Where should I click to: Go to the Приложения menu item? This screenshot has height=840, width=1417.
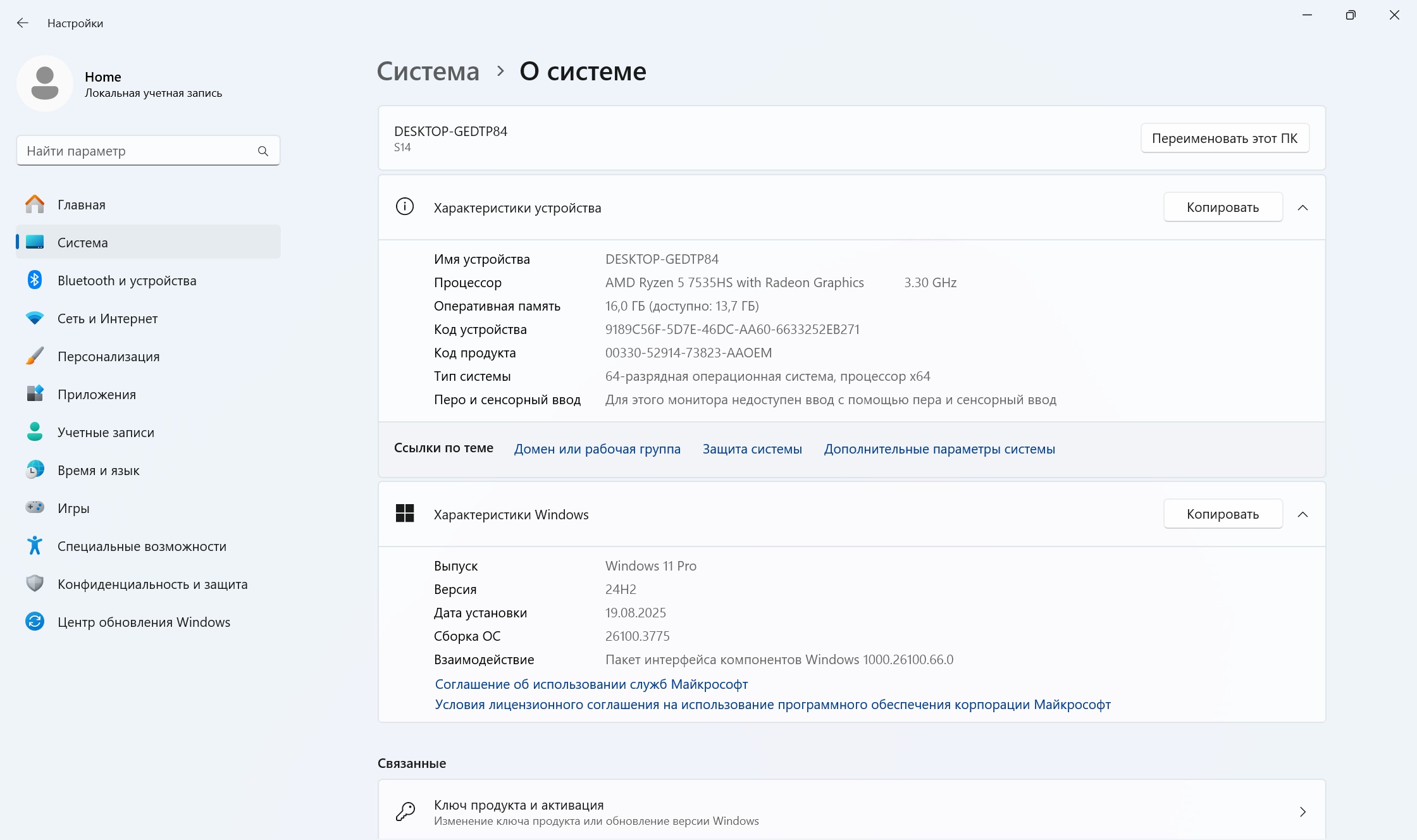click(97, 394)
